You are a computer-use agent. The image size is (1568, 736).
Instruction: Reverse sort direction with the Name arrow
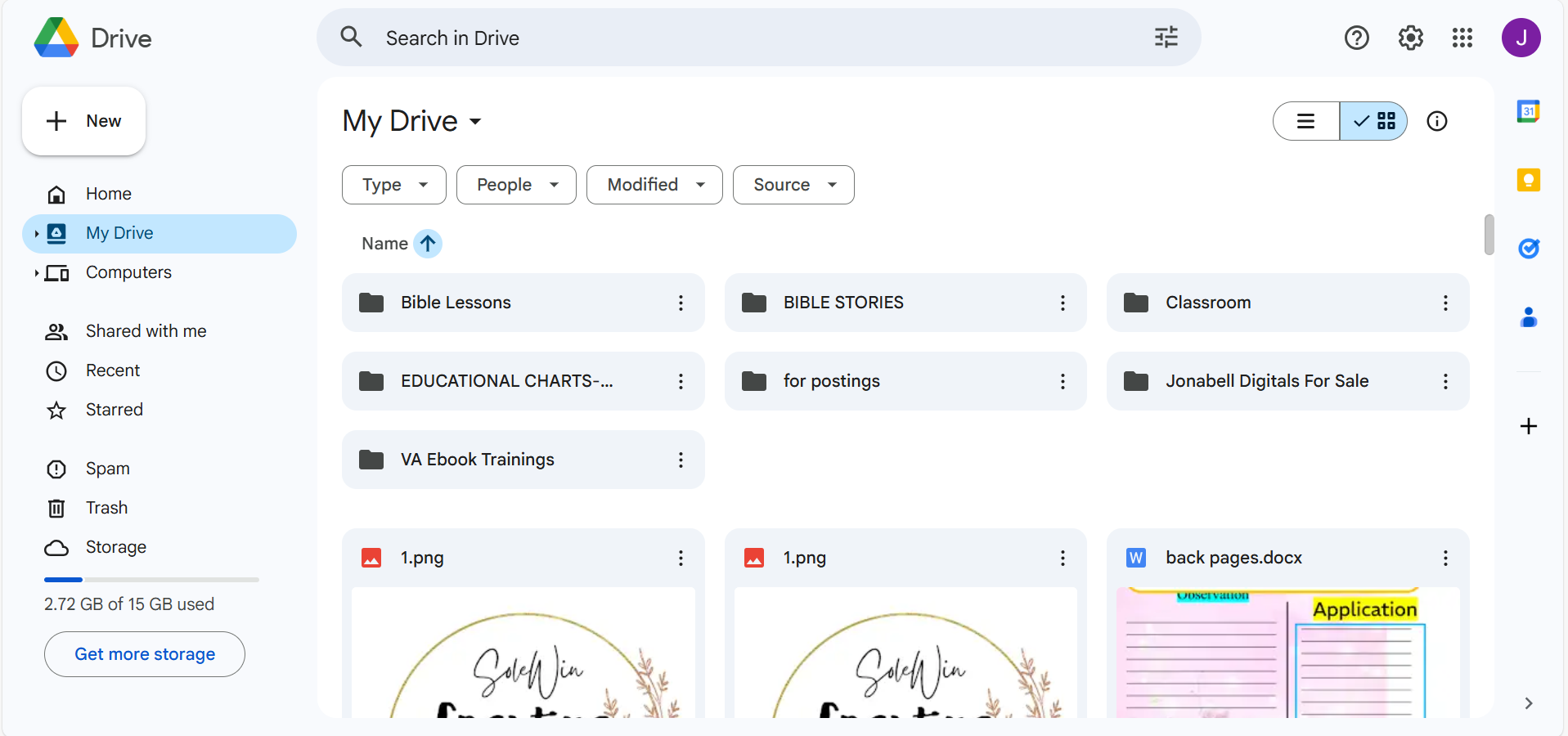click(428, 244)
